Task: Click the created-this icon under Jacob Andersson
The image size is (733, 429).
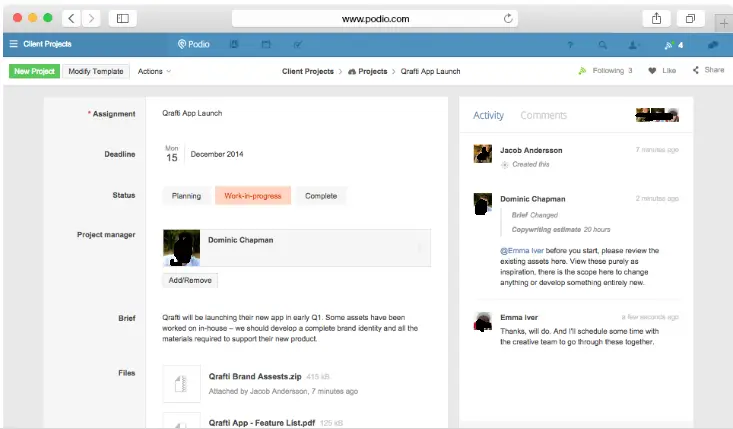Action: point(505,164)
